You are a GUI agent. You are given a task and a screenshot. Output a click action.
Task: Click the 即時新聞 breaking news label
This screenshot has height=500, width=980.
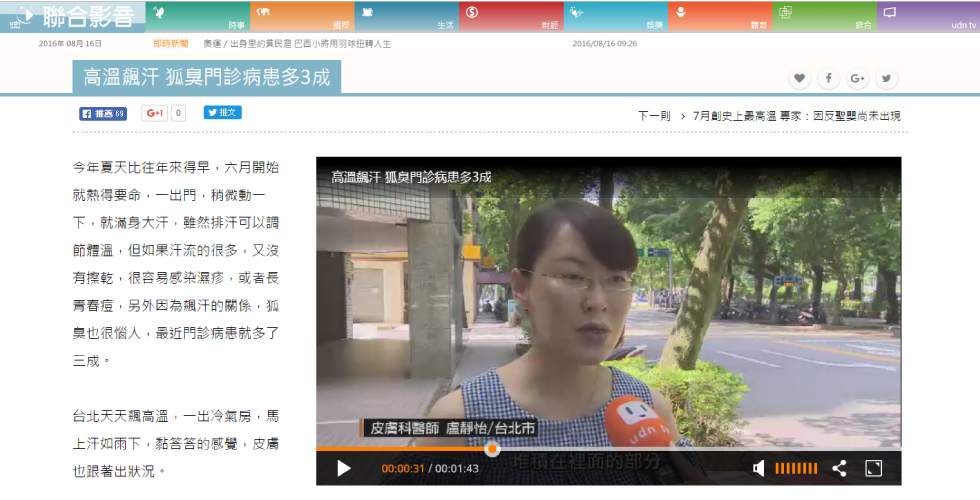171,43
